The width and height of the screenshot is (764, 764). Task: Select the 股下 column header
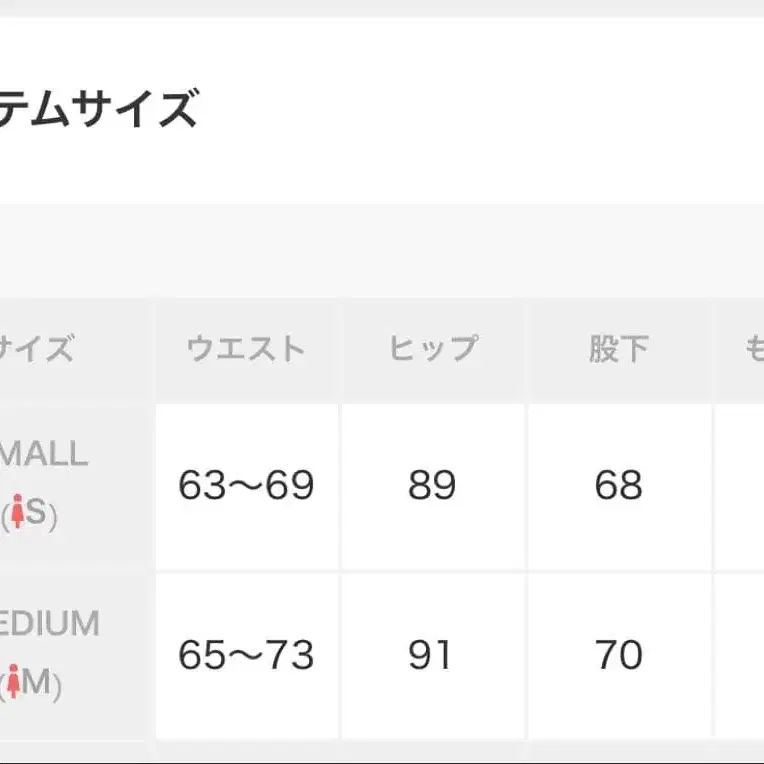tap(618, 349)
